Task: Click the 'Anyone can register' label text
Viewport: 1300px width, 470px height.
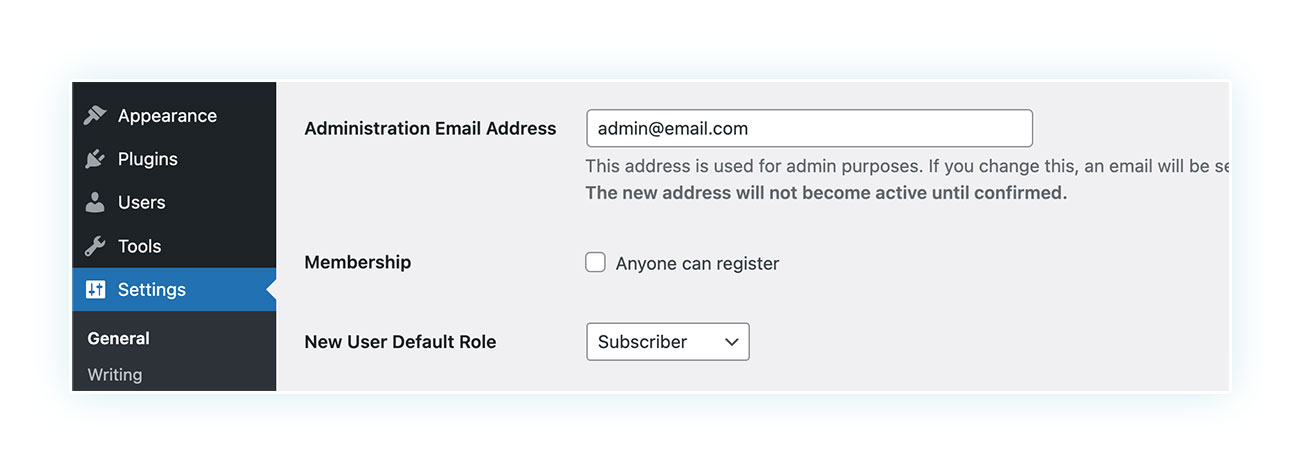Action: pos(697,263)
